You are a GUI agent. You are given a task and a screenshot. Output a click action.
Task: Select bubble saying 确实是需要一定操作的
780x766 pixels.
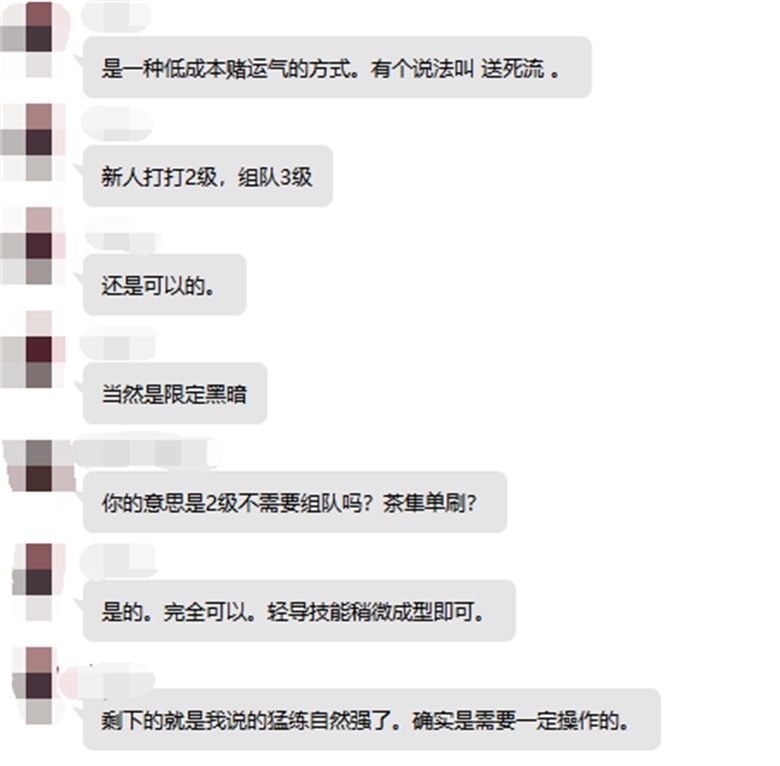coord(371,719)
